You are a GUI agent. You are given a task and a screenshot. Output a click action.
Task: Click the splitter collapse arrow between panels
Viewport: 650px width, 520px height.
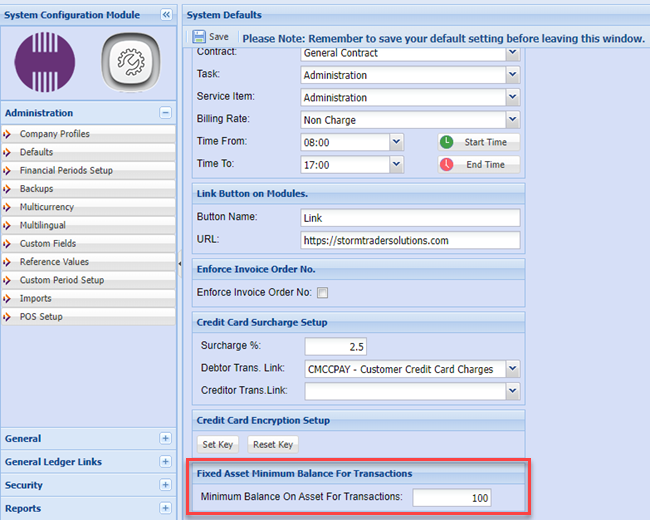pyautogui.click(x=179, y=263)
